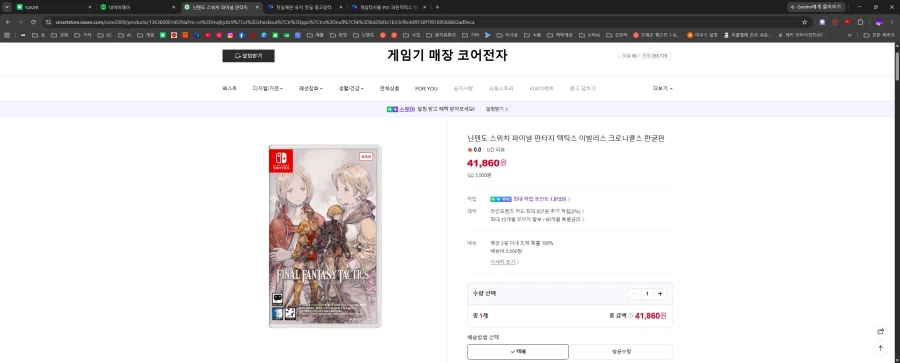Image resolution: width=900 pixels, height=363 pixels.
Task: Open the 공지사항 menu item
Action: pos(463,88)
